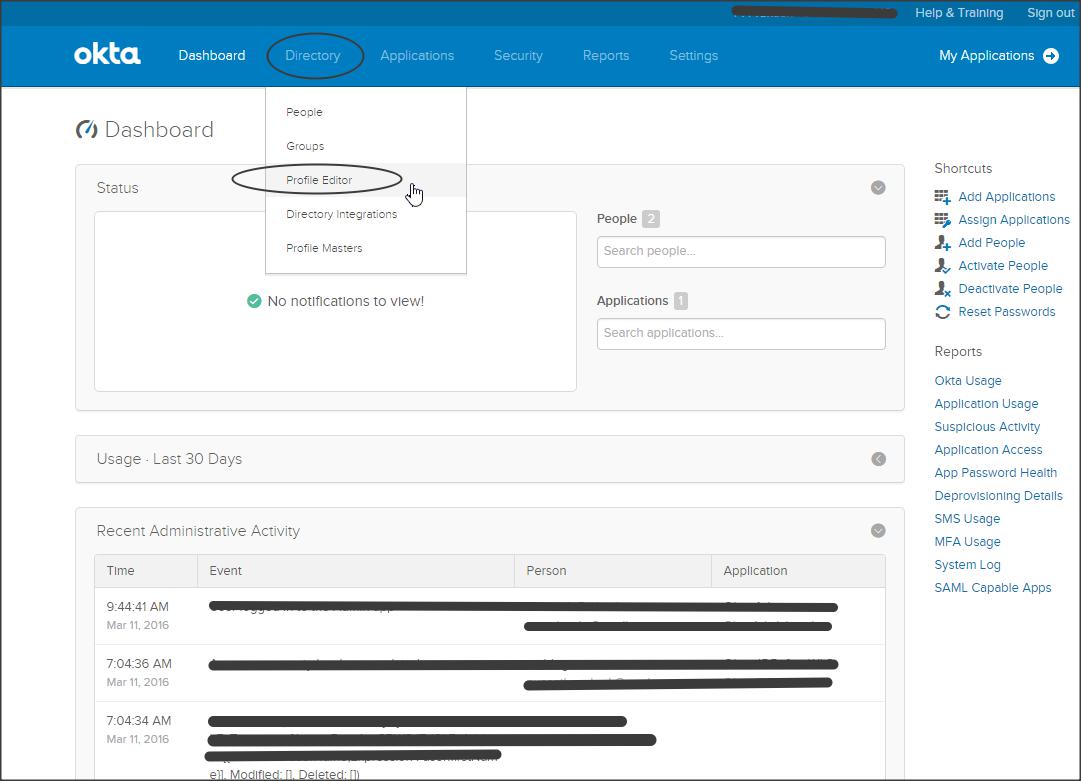Click the Reset Passwords refresh icon
Screen dimensions: 1081x781
point(942,312)
